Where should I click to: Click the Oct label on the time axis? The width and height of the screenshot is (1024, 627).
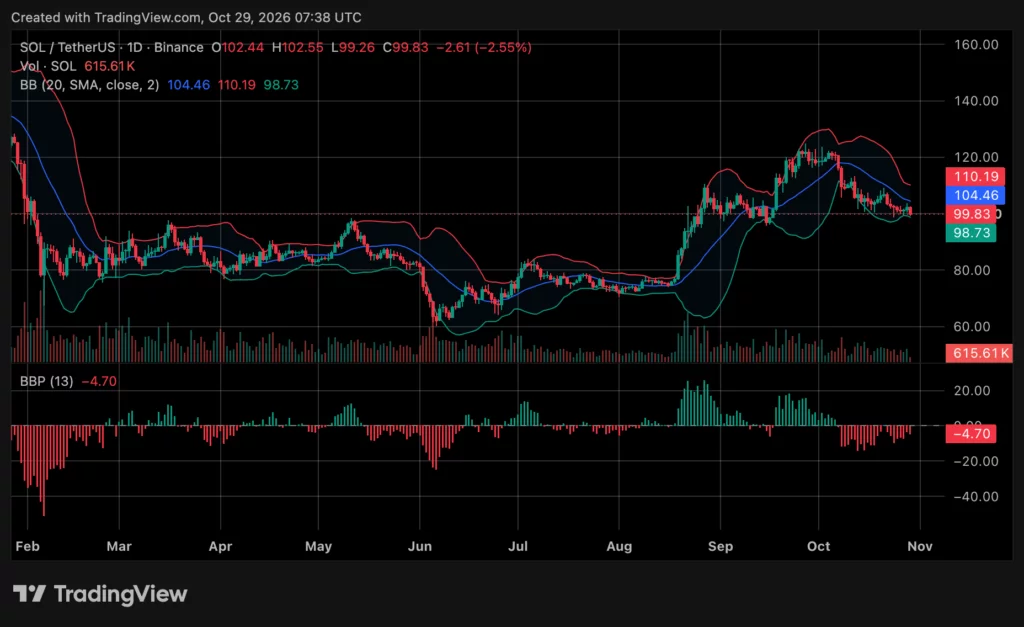(818, 546)
